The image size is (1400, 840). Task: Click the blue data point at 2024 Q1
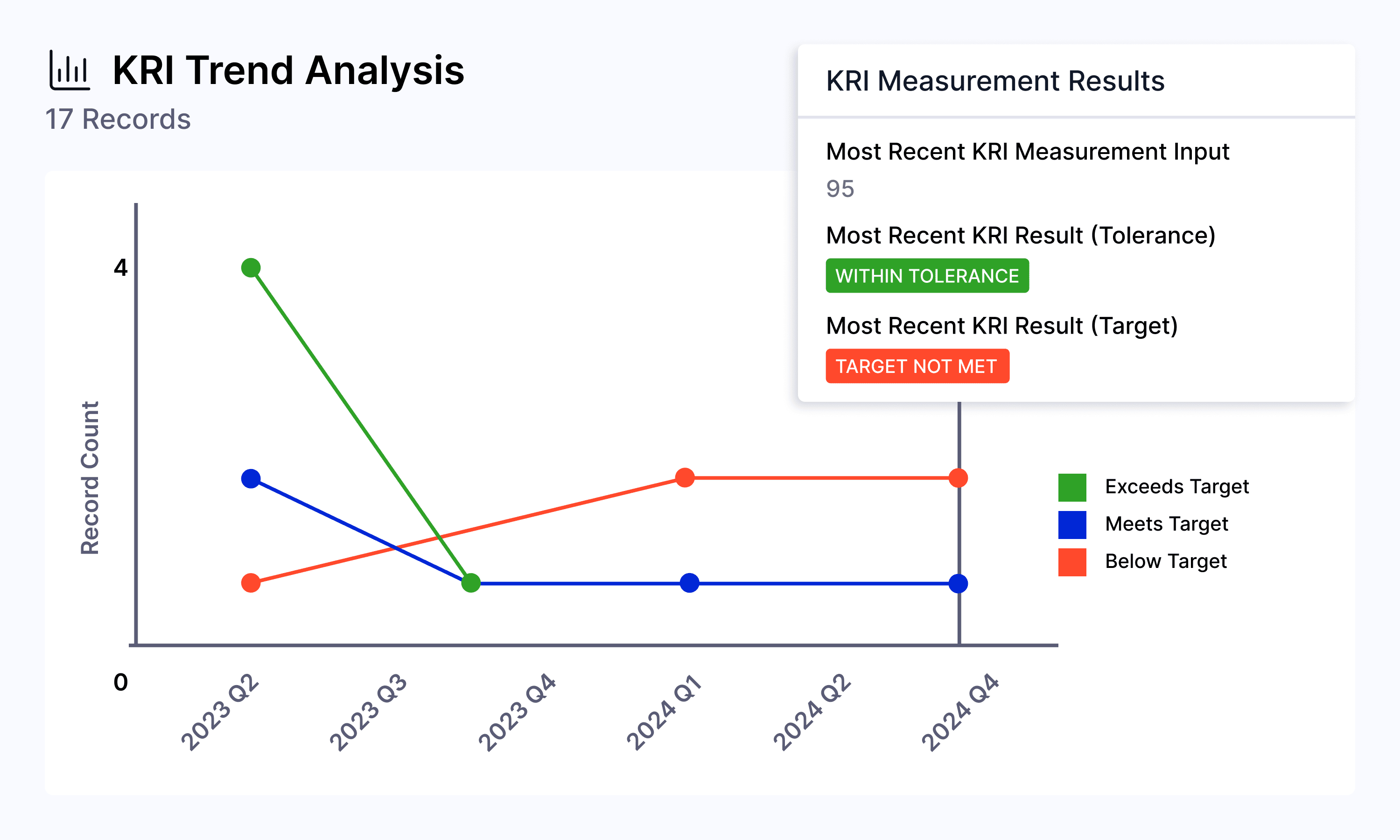689,583
